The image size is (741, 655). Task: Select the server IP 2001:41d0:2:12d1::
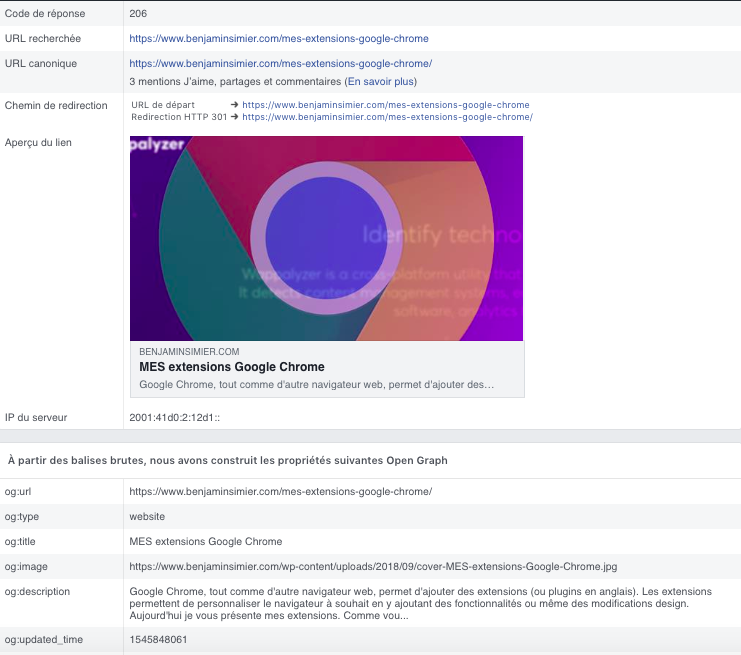[174, 418]
